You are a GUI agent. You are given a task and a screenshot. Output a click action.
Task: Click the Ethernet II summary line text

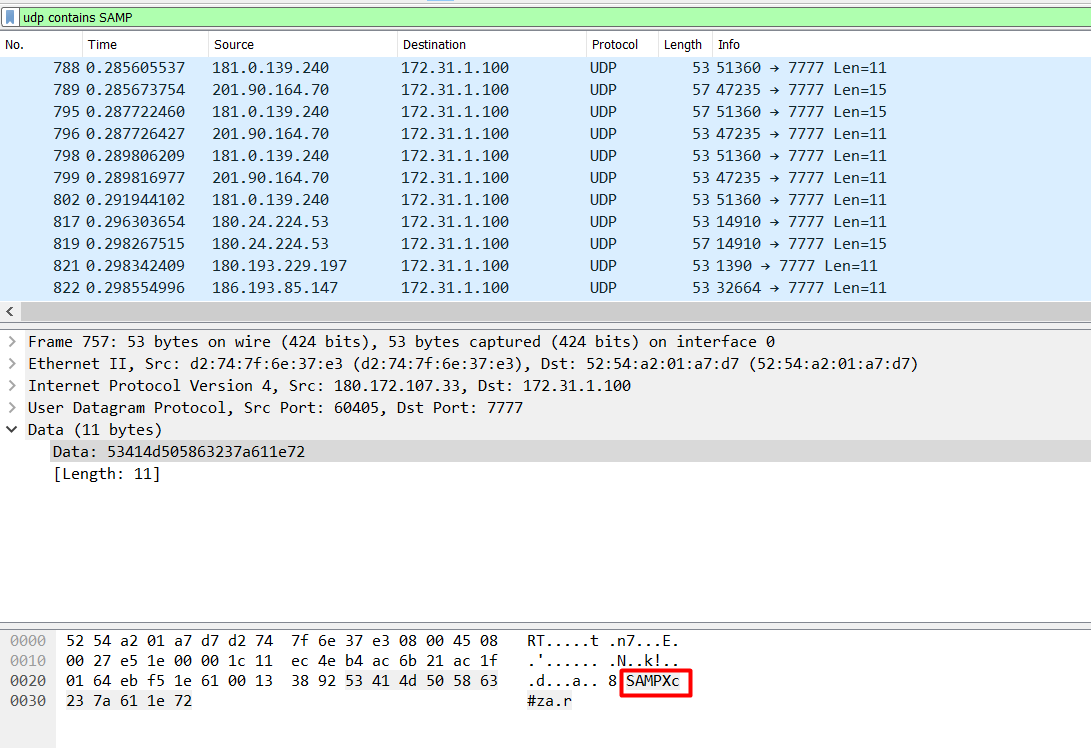[473, 364]
